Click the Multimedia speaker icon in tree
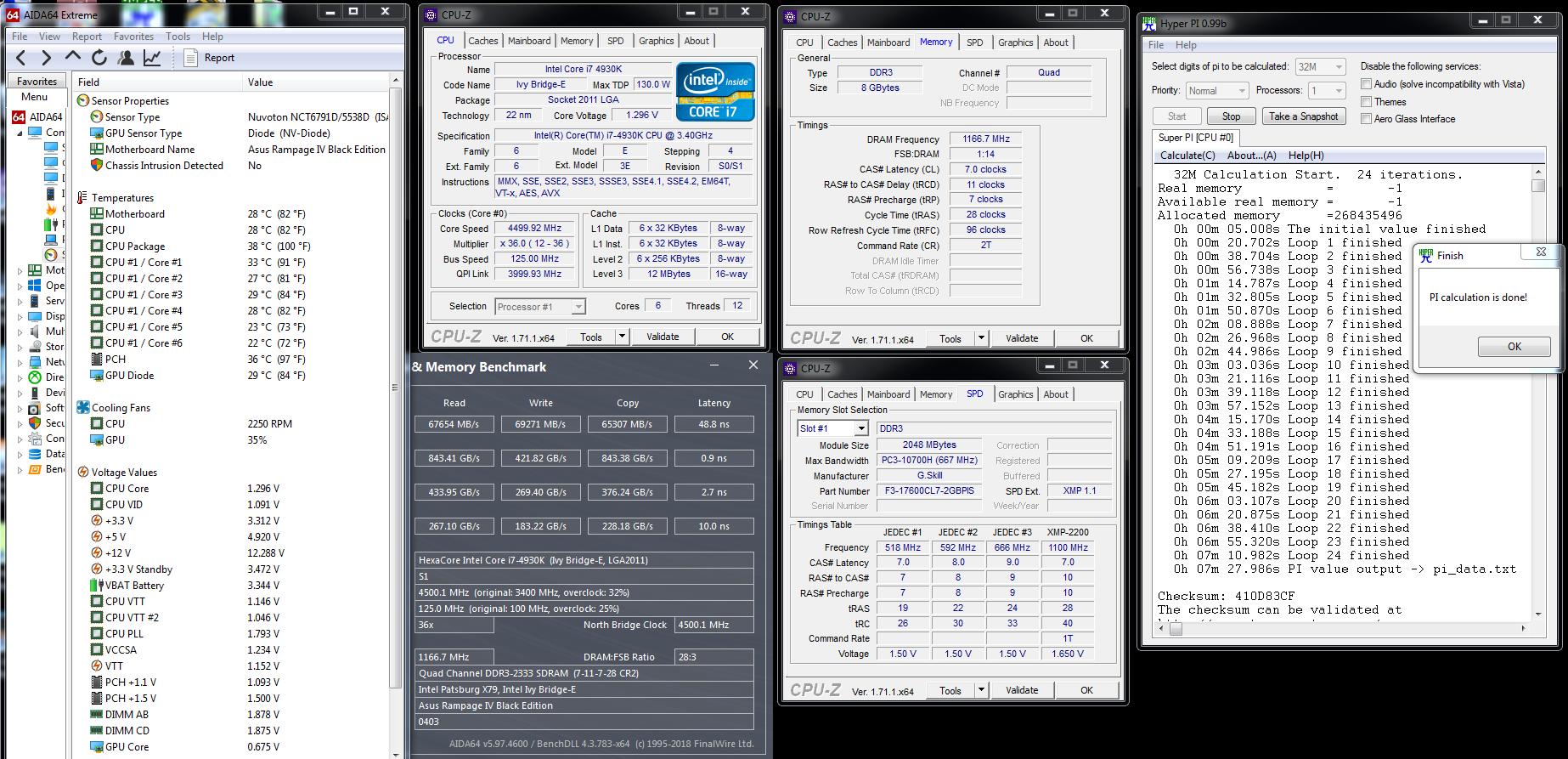Screen dimensions: 1568x759 (35, 331)
